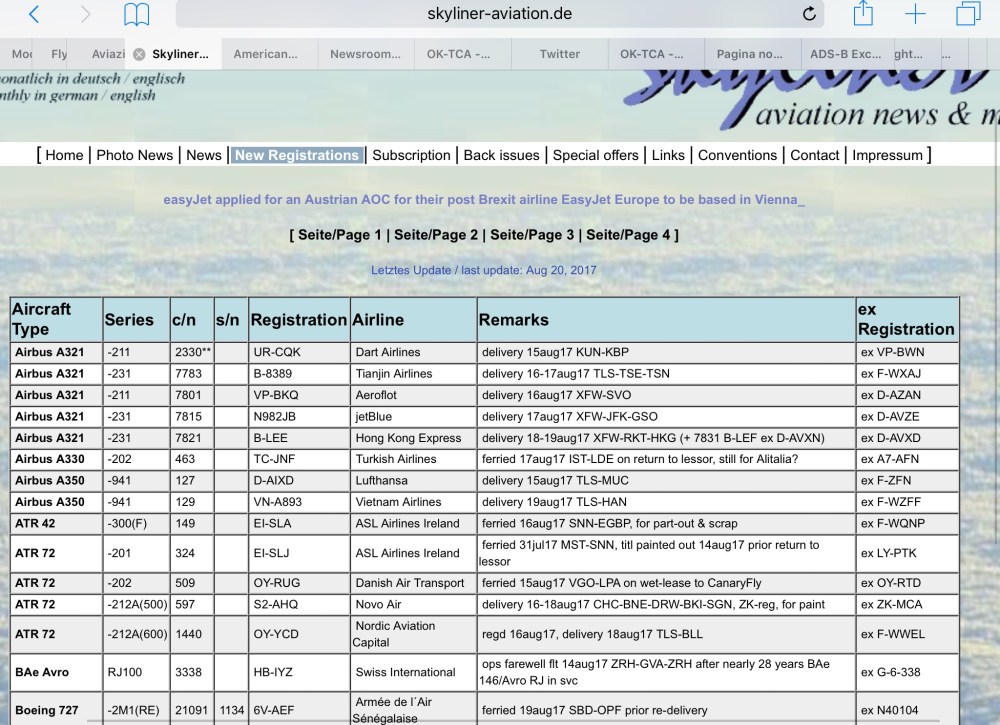Reload the page with refresh icon
Screen dimensions: 1000x725
(x=809, y=15)
